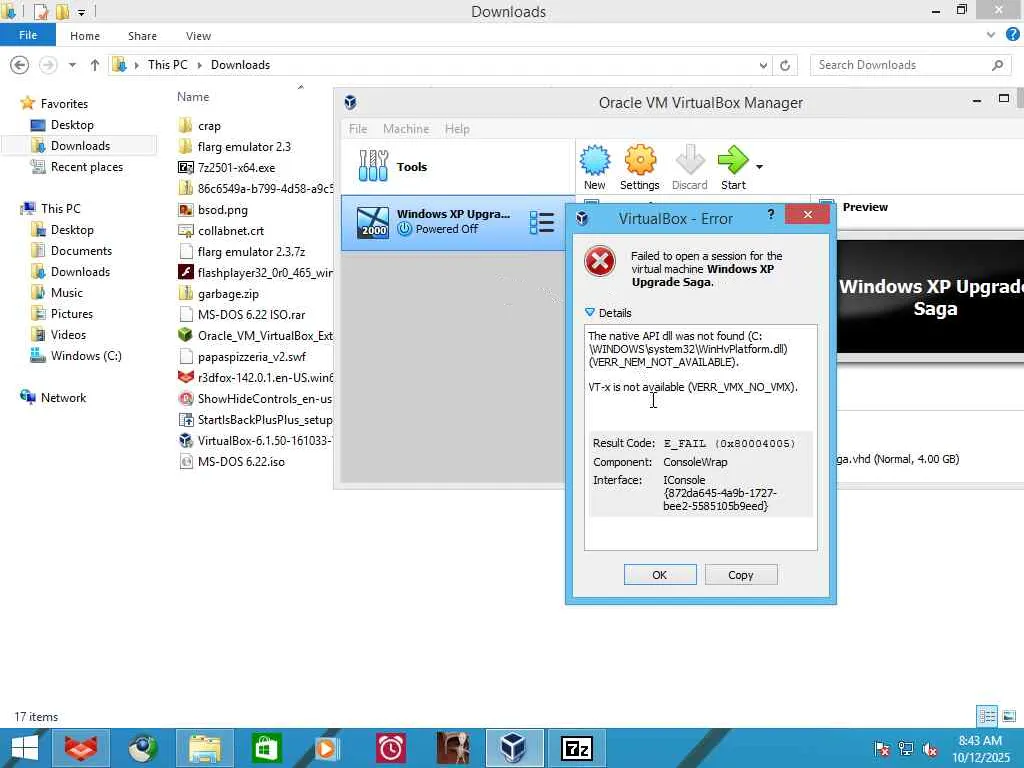Switch to Explorer View ribbon tab

click(x=198, y=36)
